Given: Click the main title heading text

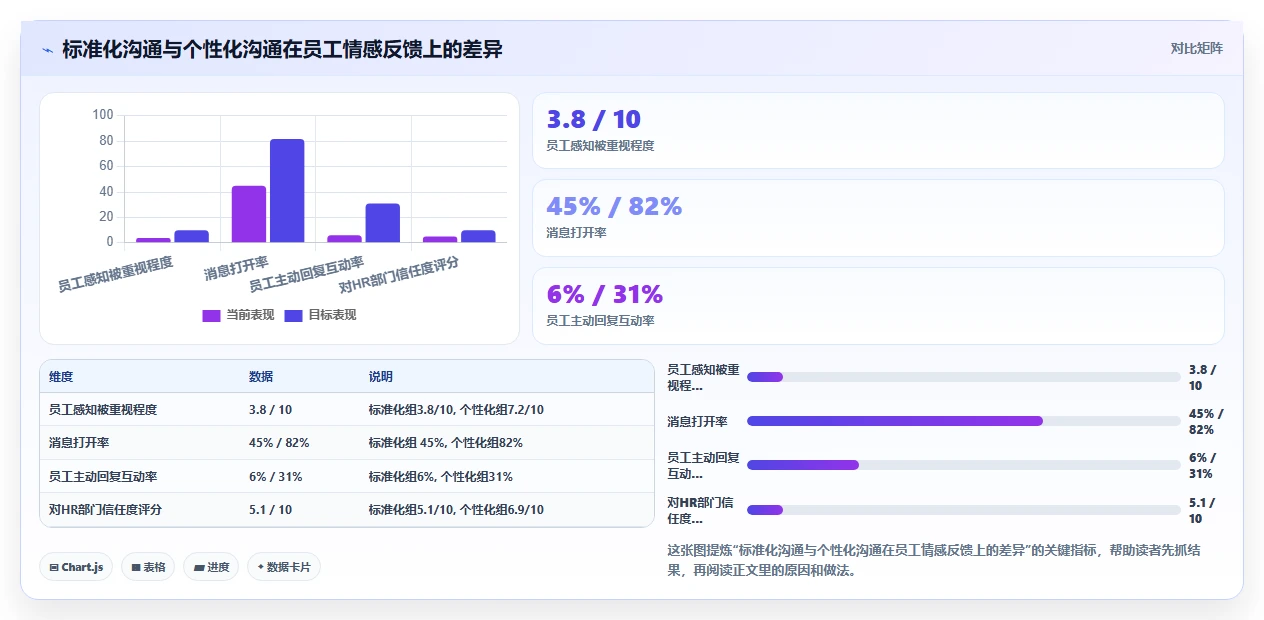Looking at the screenshot, I should coord(282,49).
